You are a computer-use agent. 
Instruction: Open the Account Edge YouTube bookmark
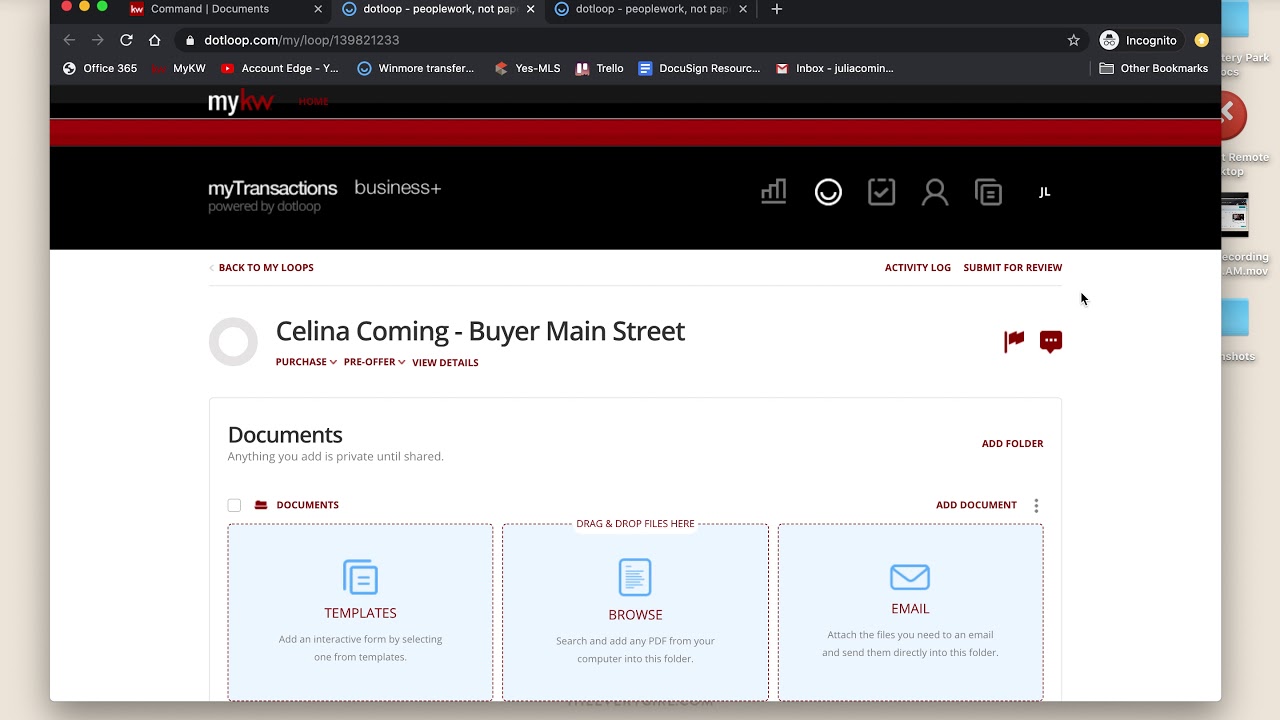(279, 68)
